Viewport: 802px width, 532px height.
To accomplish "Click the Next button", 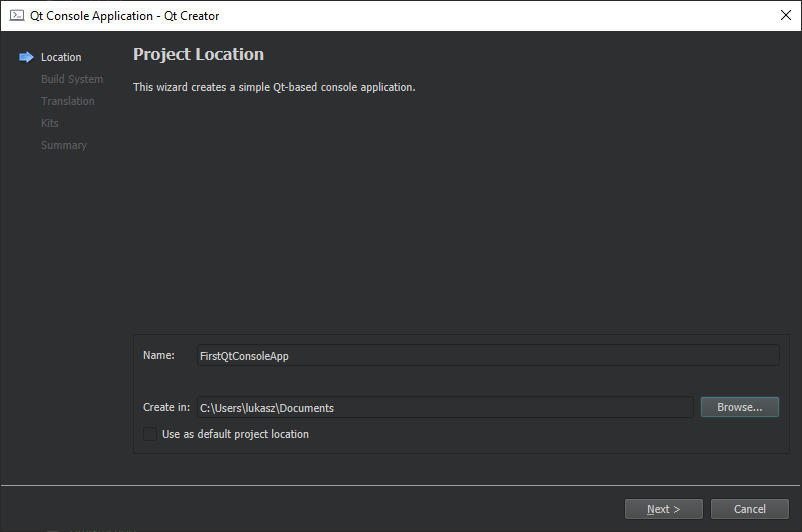I will (663, 509).
